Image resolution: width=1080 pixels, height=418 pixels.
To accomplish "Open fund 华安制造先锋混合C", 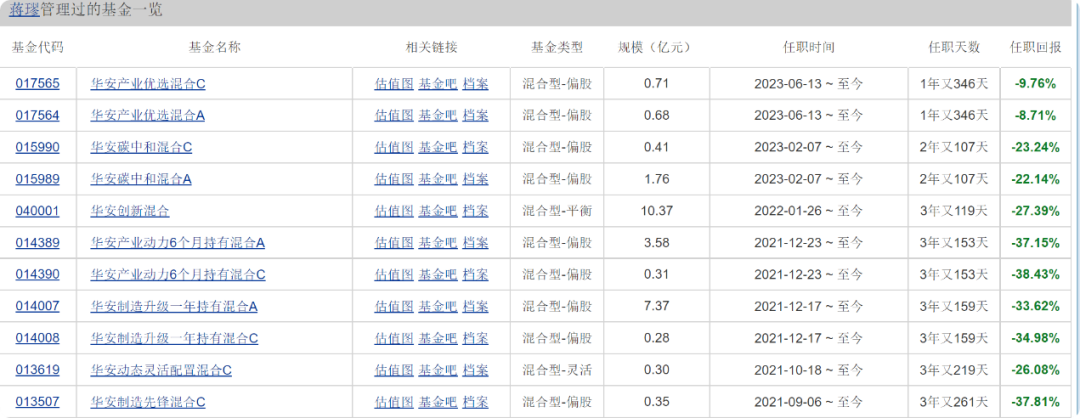I will [x=148, y=401].
